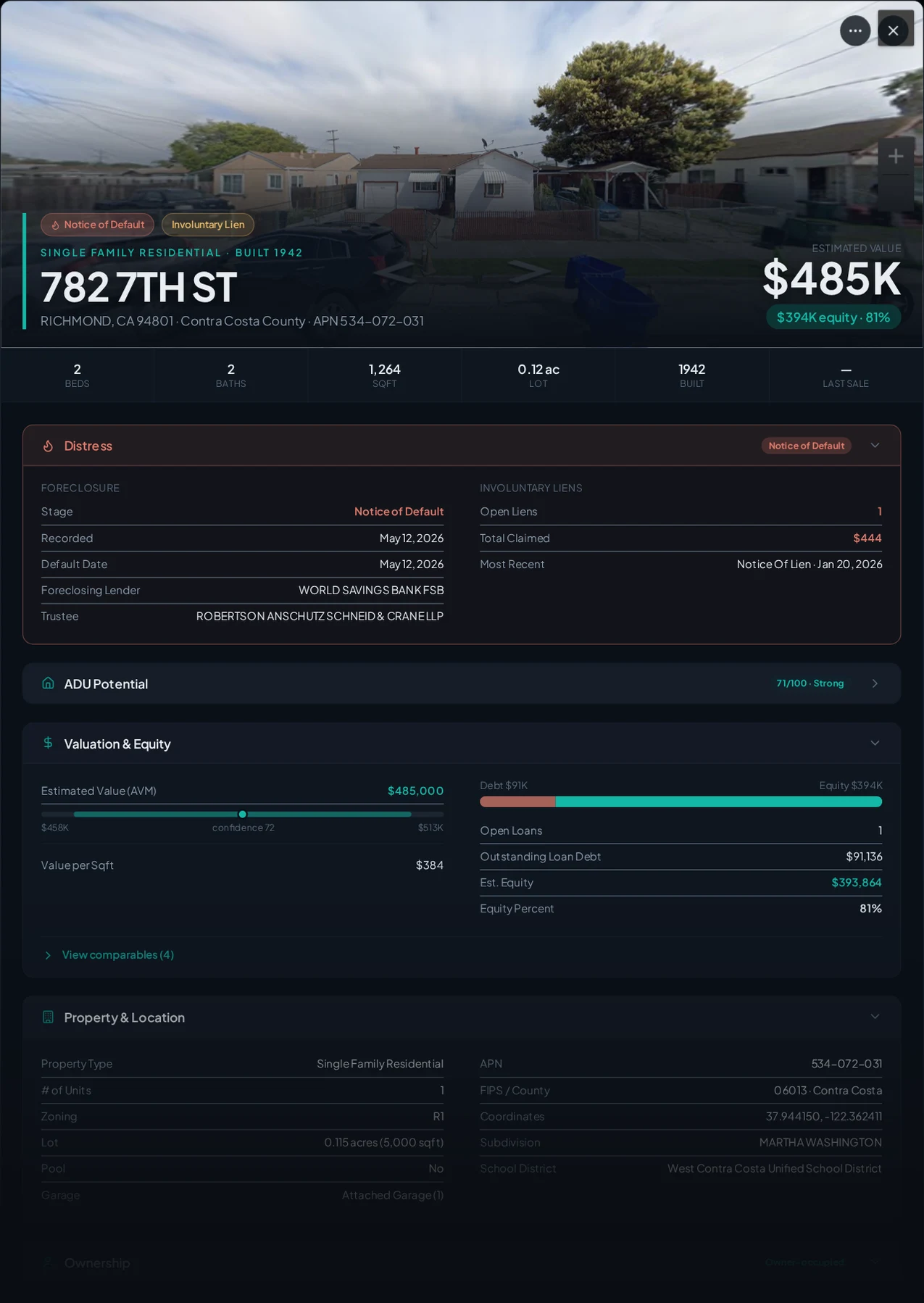
Task: Click the Total Claimed $444 value
Action: [867, 538]
